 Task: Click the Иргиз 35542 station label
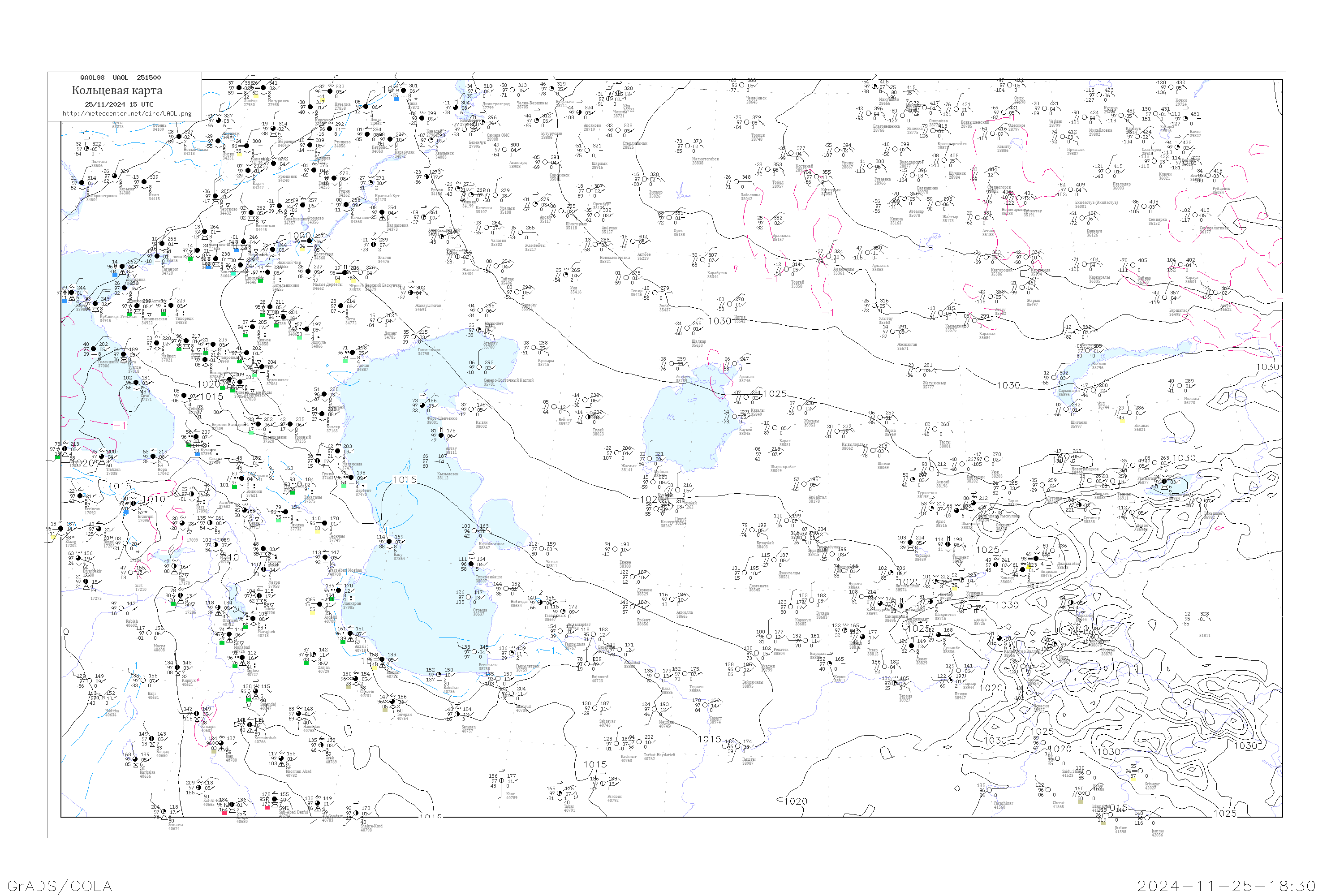740,319
